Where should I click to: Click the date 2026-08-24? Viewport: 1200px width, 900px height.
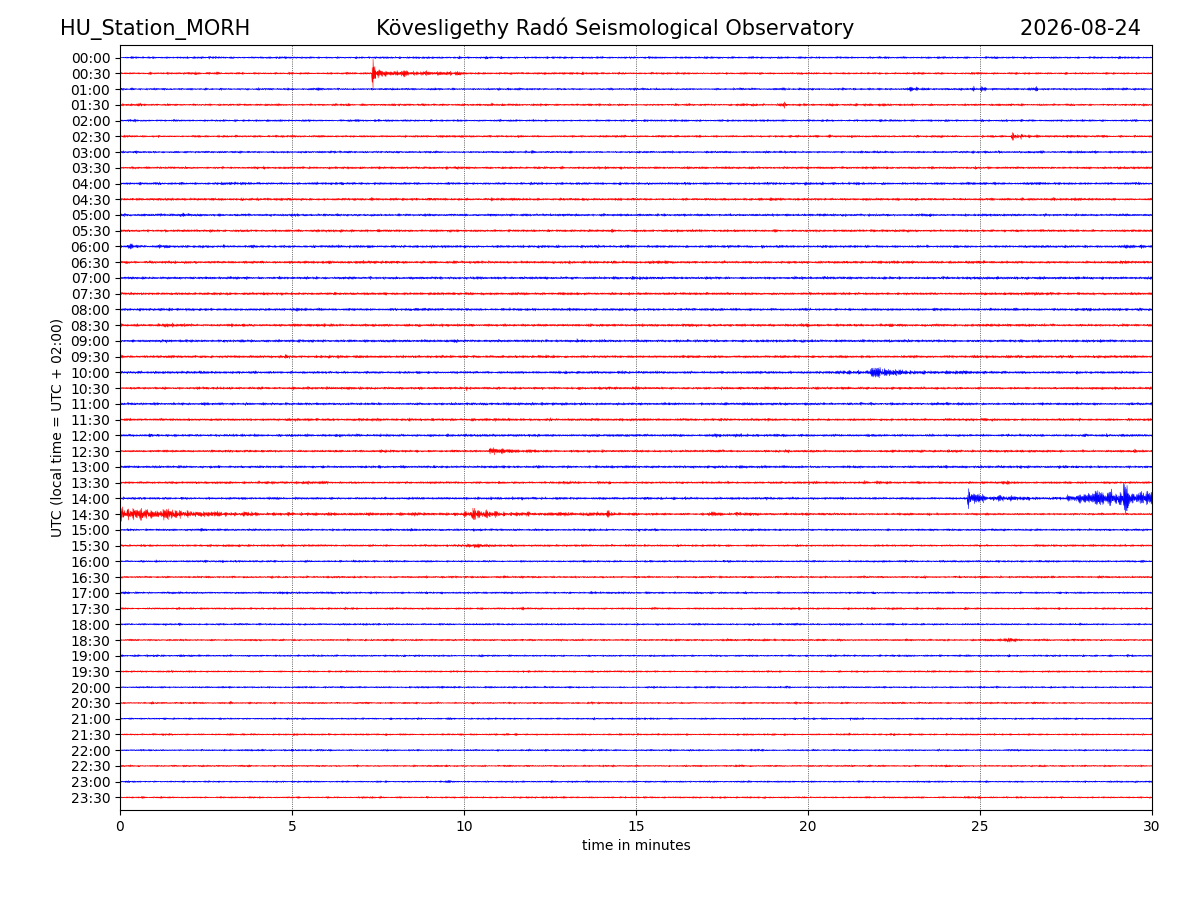[1080, 28]
